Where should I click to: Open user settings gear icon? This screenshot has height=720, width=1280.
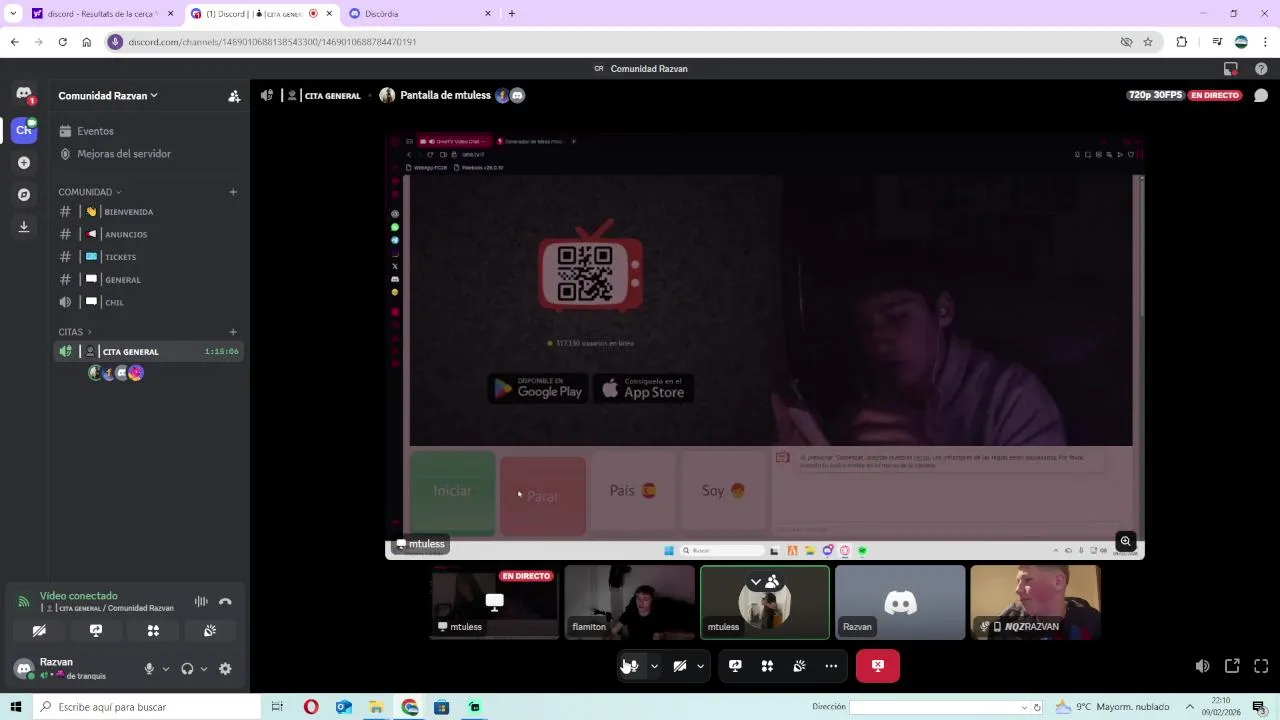click(225, 669)
